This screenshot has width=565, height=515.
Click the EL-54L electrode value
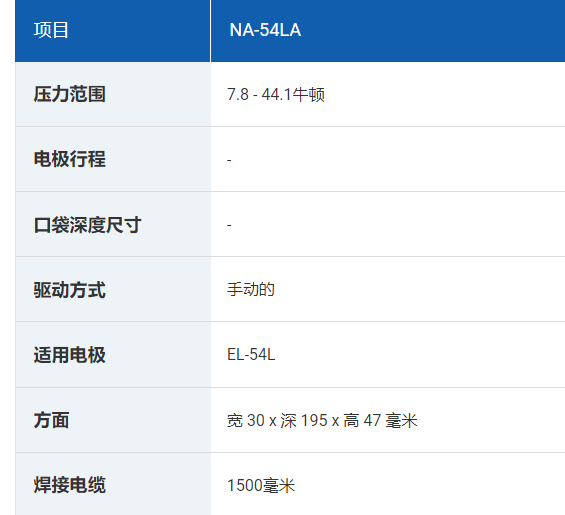(x=251, y=355)
